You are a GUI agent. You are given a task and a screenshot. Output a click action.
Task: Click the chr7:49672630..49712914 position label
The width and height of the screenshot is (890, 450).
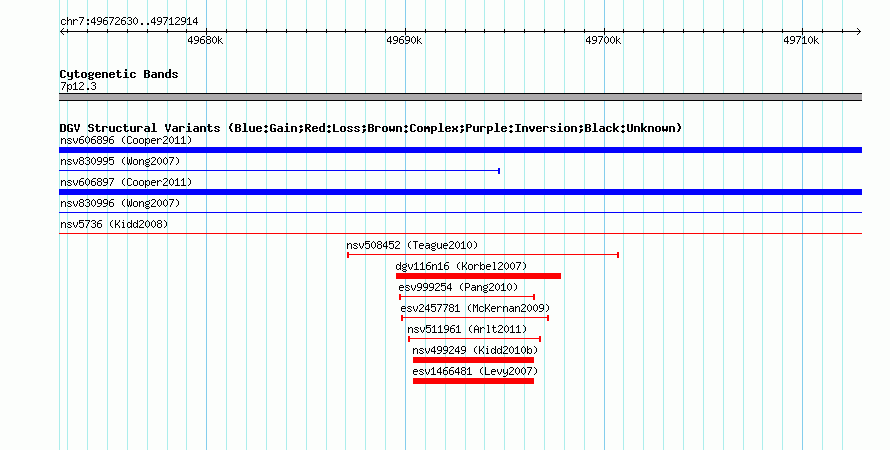click(129, 22)
